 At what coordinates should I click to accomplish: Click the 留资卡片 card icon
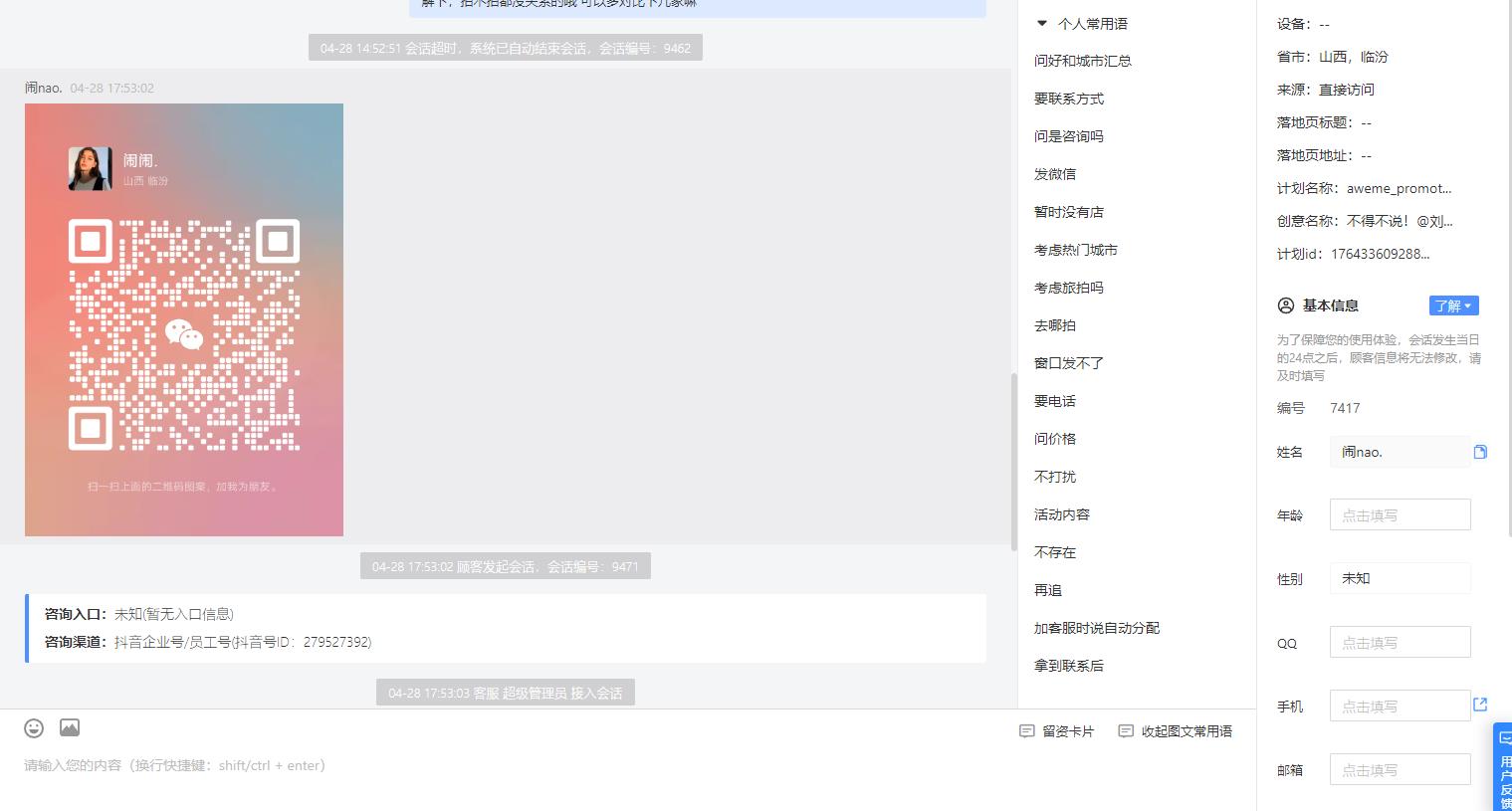click(x=1027, y=731)
